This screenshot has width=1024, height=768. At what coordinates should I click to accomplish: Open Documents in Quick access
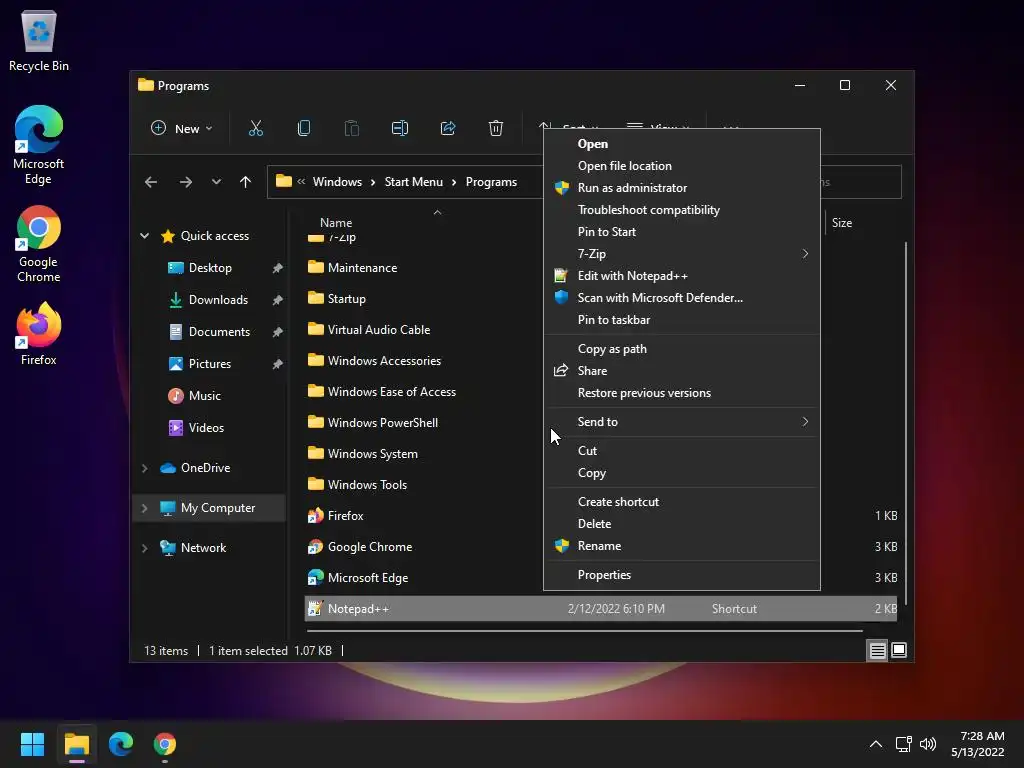click(219, 332)
